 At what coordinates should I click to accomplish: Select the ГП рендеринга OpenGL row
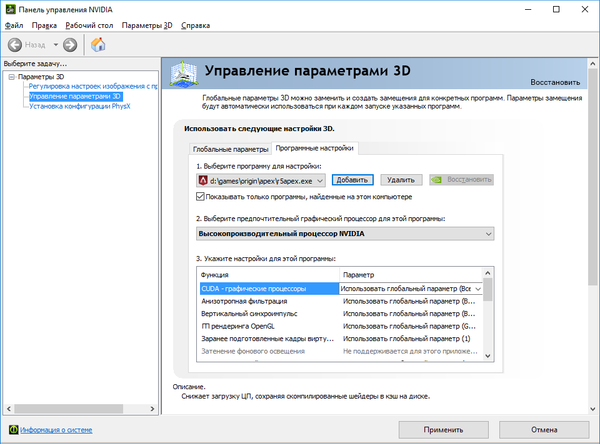click(339, 326)
